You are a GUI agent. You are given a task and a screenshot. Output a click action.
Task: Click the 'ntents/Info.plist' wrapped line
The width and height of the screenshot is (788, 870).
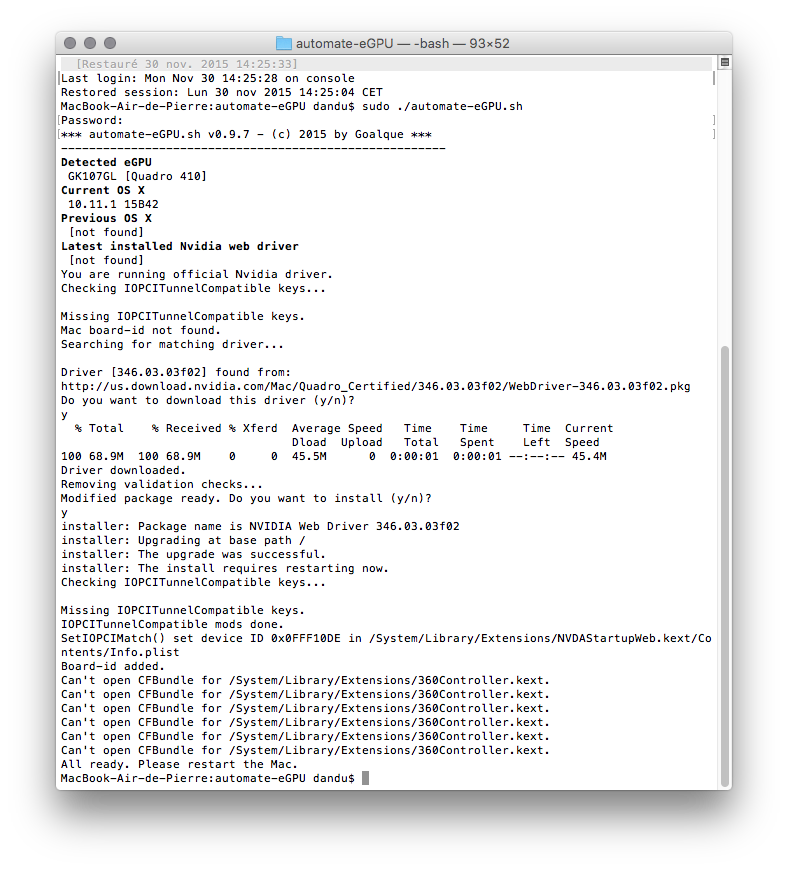pos(120,652)
